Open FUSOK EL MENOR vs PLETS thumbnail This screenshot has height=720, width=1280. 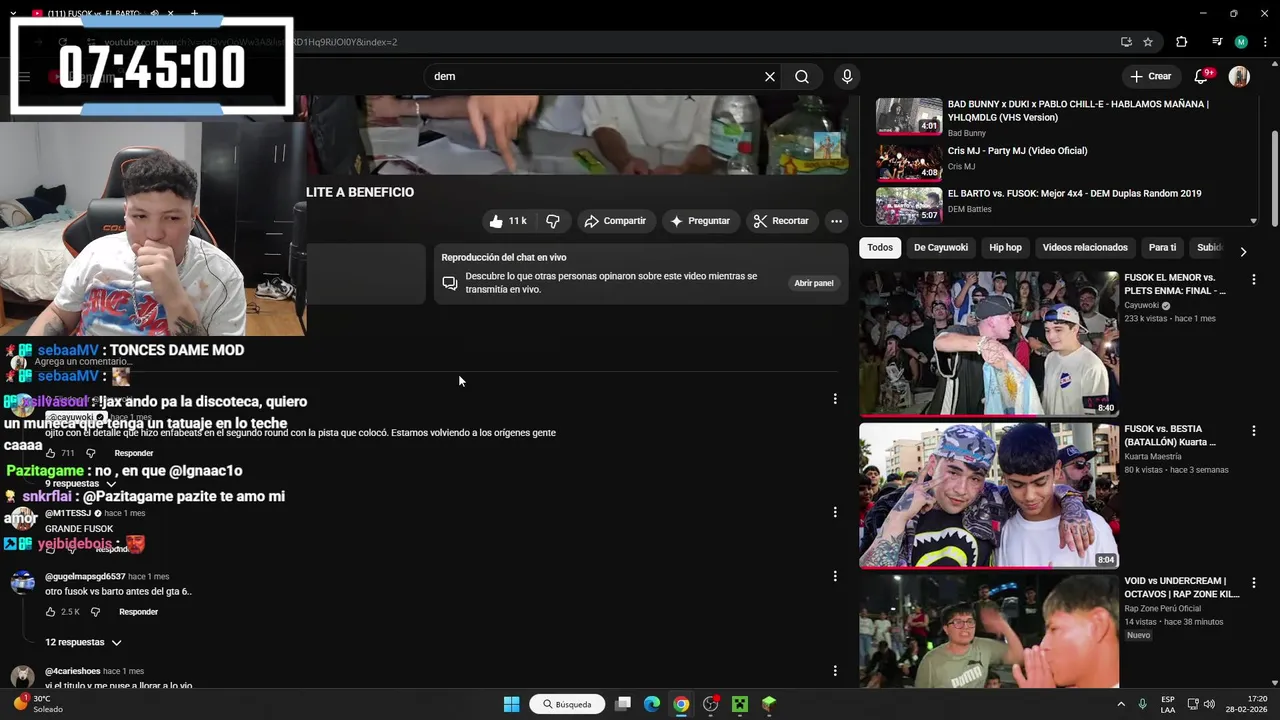989,343
